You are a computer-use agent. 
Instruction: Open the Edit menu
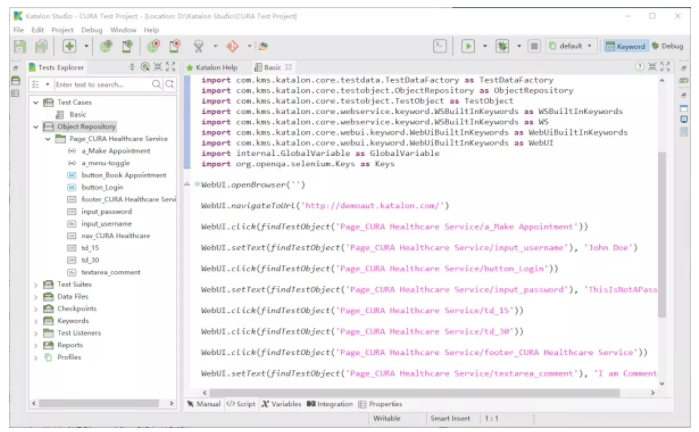pos(37,30)
